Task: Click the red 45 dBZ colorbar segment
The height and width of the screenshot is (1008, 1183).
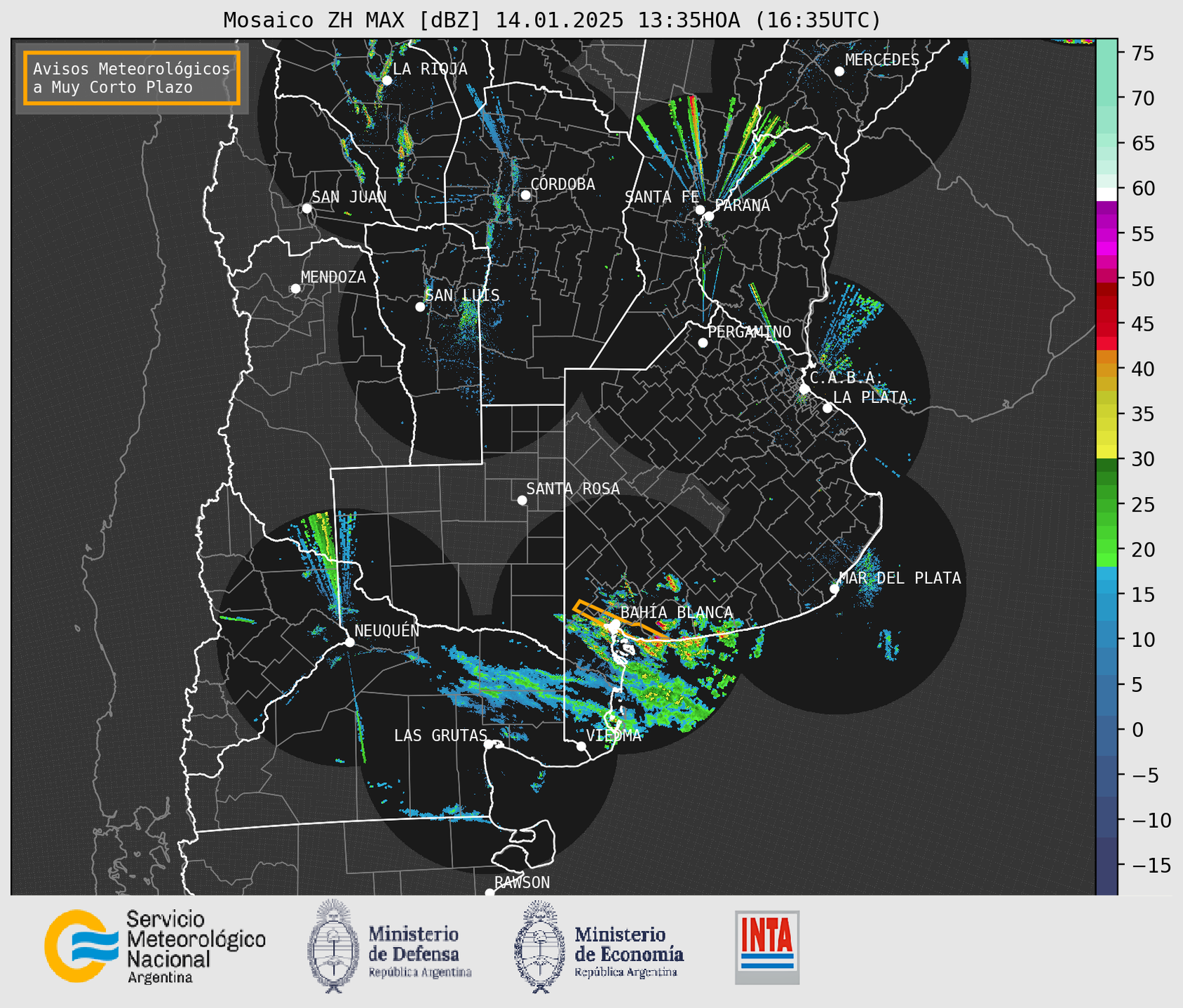Action: coord(1107,324)
